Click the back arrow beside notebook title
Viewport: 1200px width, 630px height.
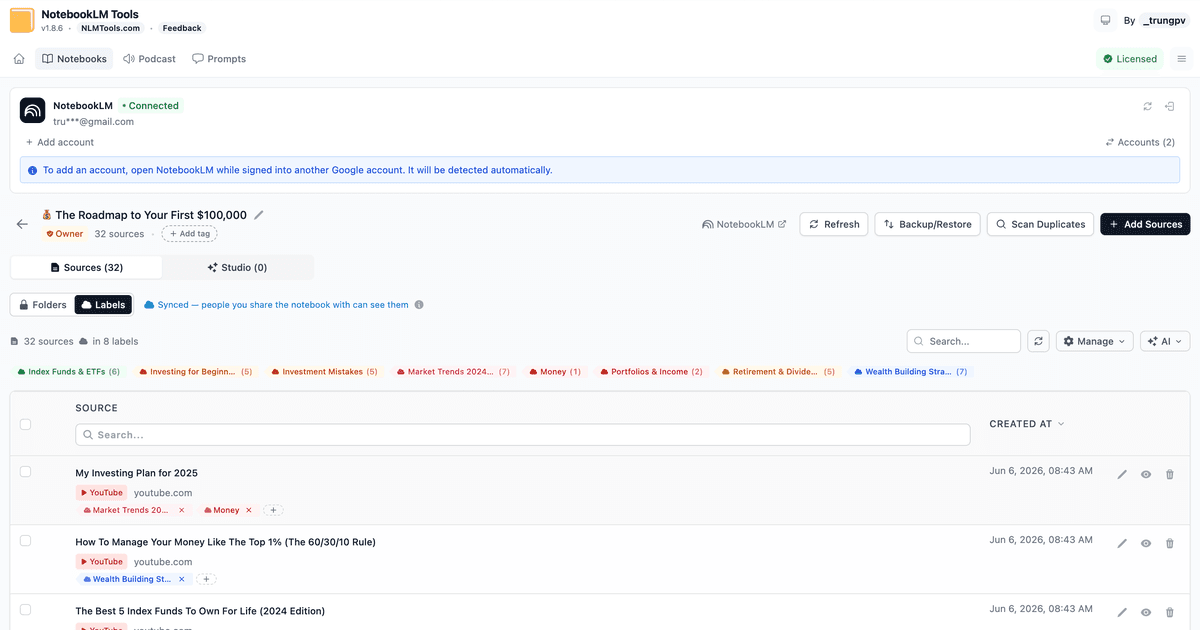click(22, 224)
